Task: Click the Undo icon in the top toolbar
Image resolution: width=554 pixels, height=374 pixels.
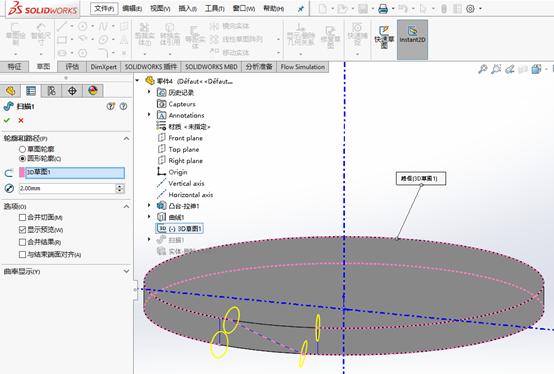Action: pyautogui.click(x=403, y=9)
